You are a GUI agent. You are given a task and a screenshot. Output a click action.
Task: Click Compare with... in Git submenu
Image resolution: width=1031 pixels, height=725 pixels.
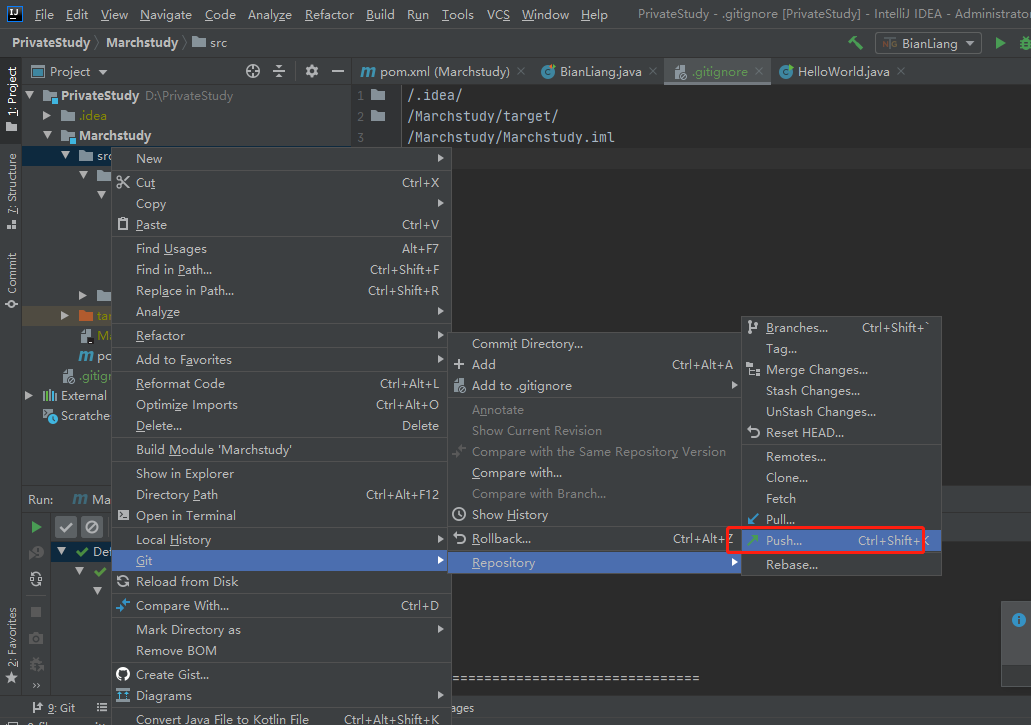pyautogui.click(x=594, y=473)
